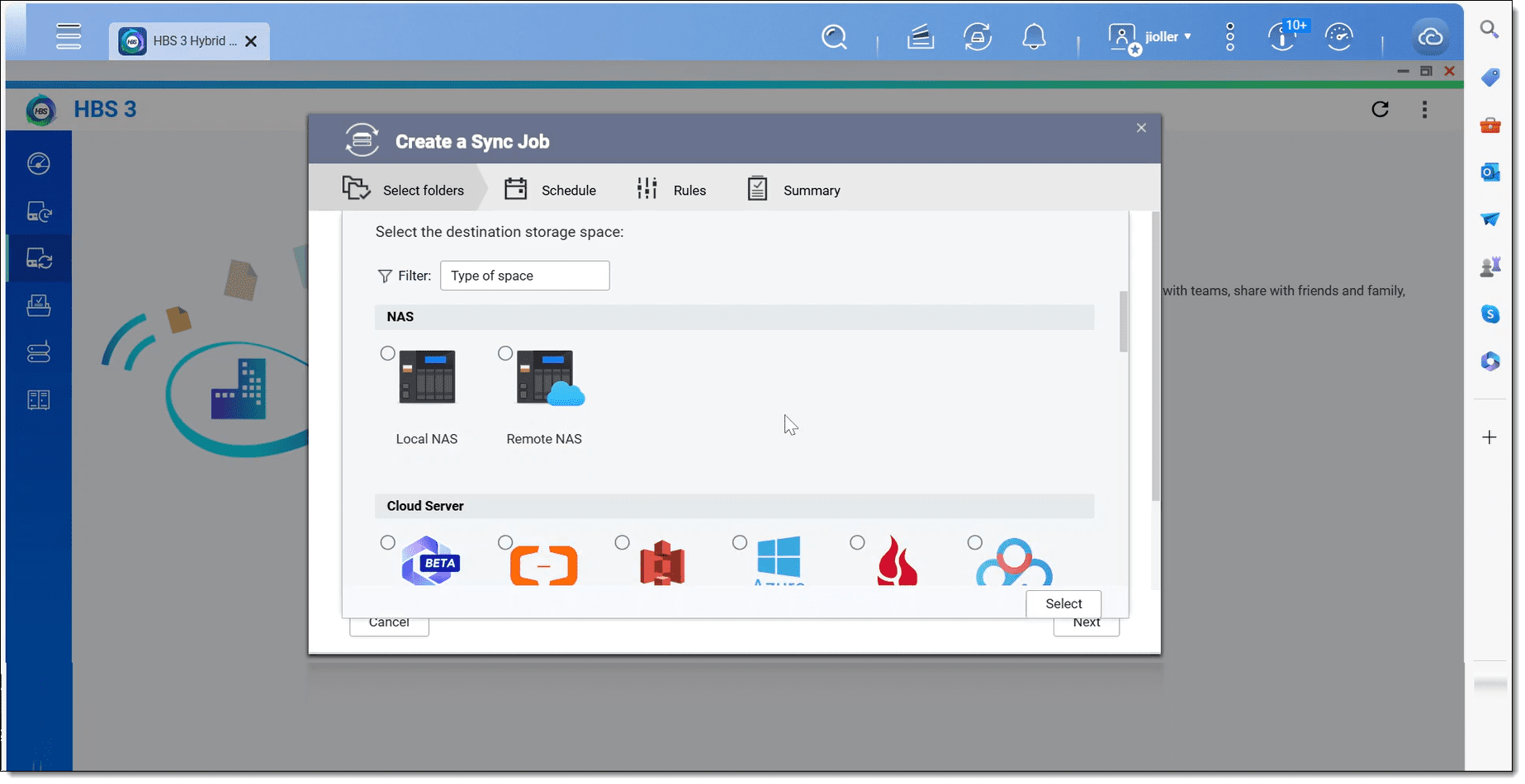This screenshot has height=784, width=1525.
Task: Click the Local NAS device image
Action: tap(427, 377)
